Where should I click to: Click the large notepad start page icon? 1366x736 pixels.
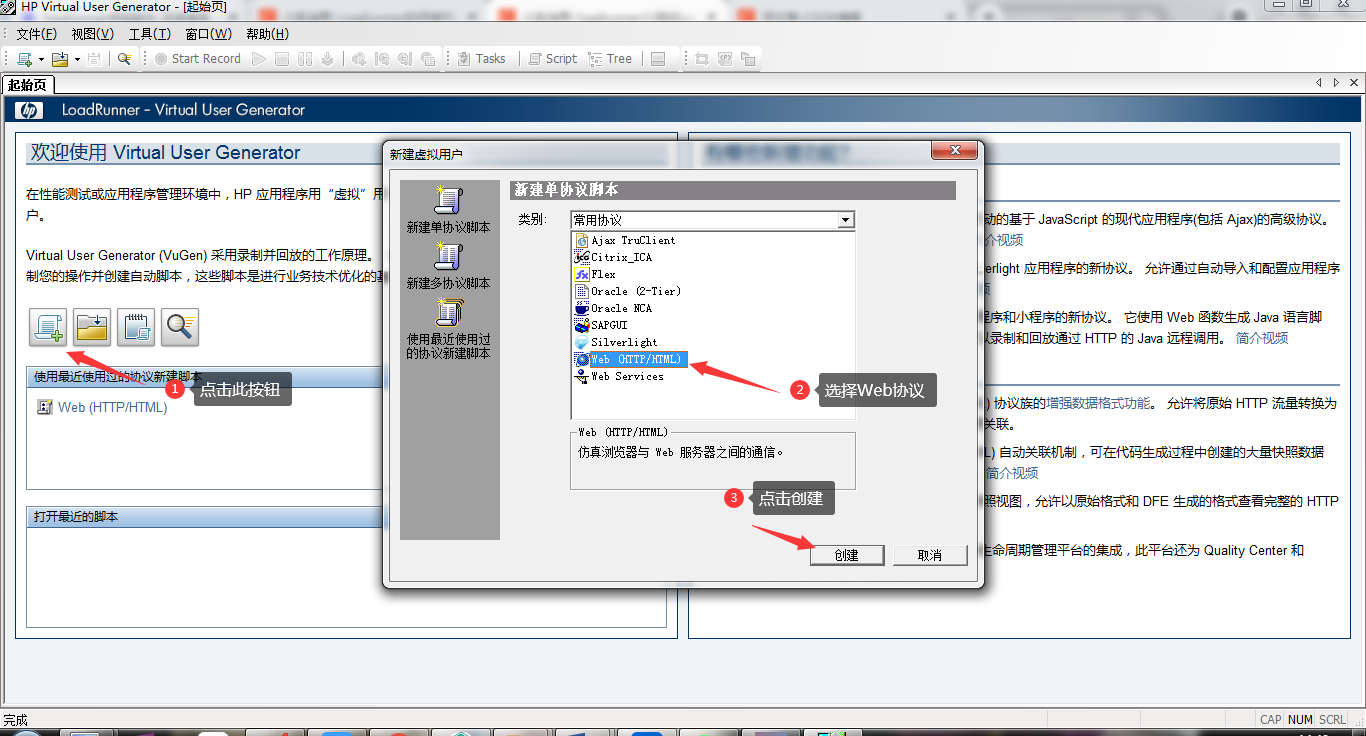(x=136, y=326)
